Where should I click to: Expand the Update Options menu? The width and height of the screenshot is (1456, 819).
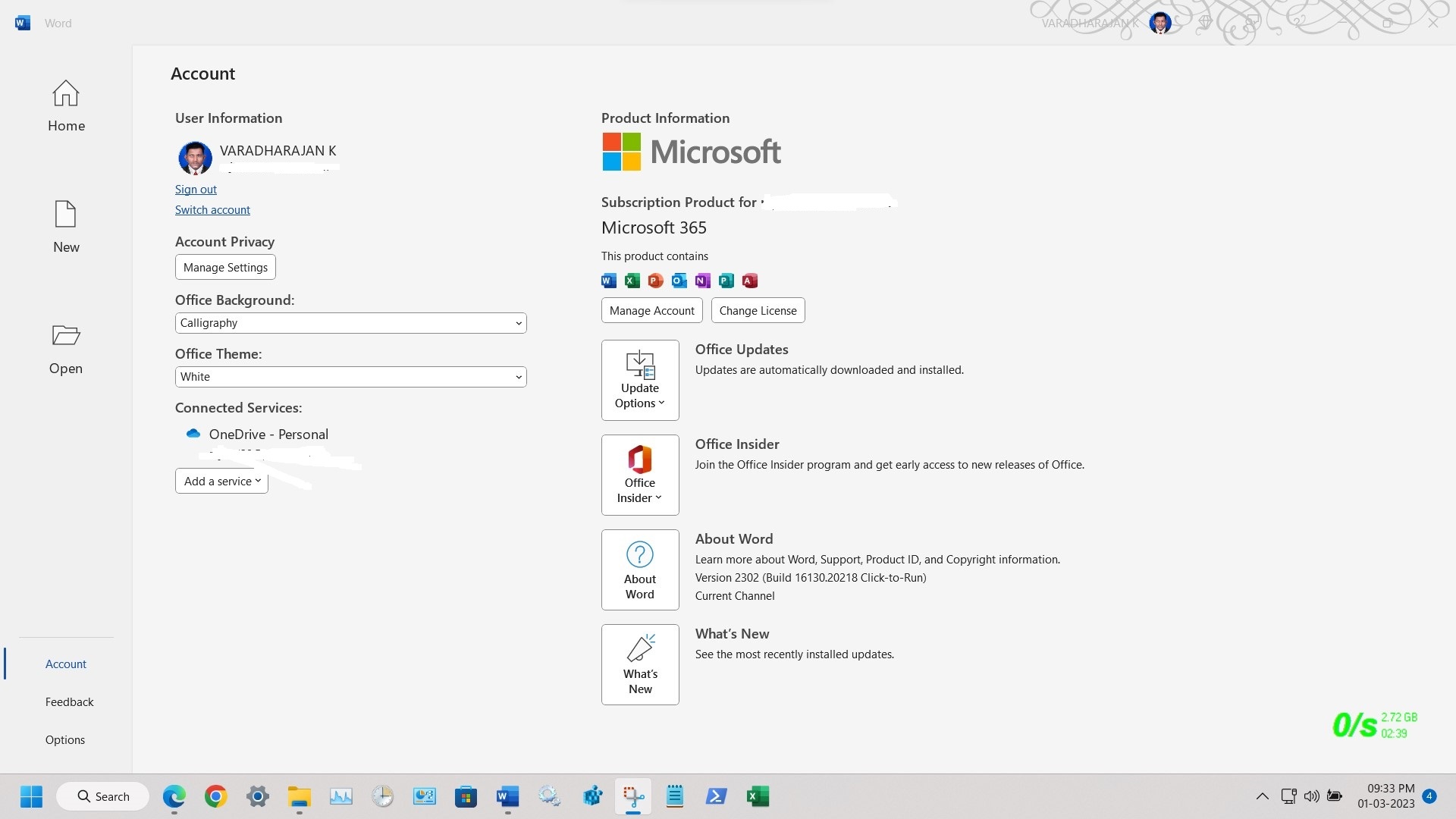point(639,380)
